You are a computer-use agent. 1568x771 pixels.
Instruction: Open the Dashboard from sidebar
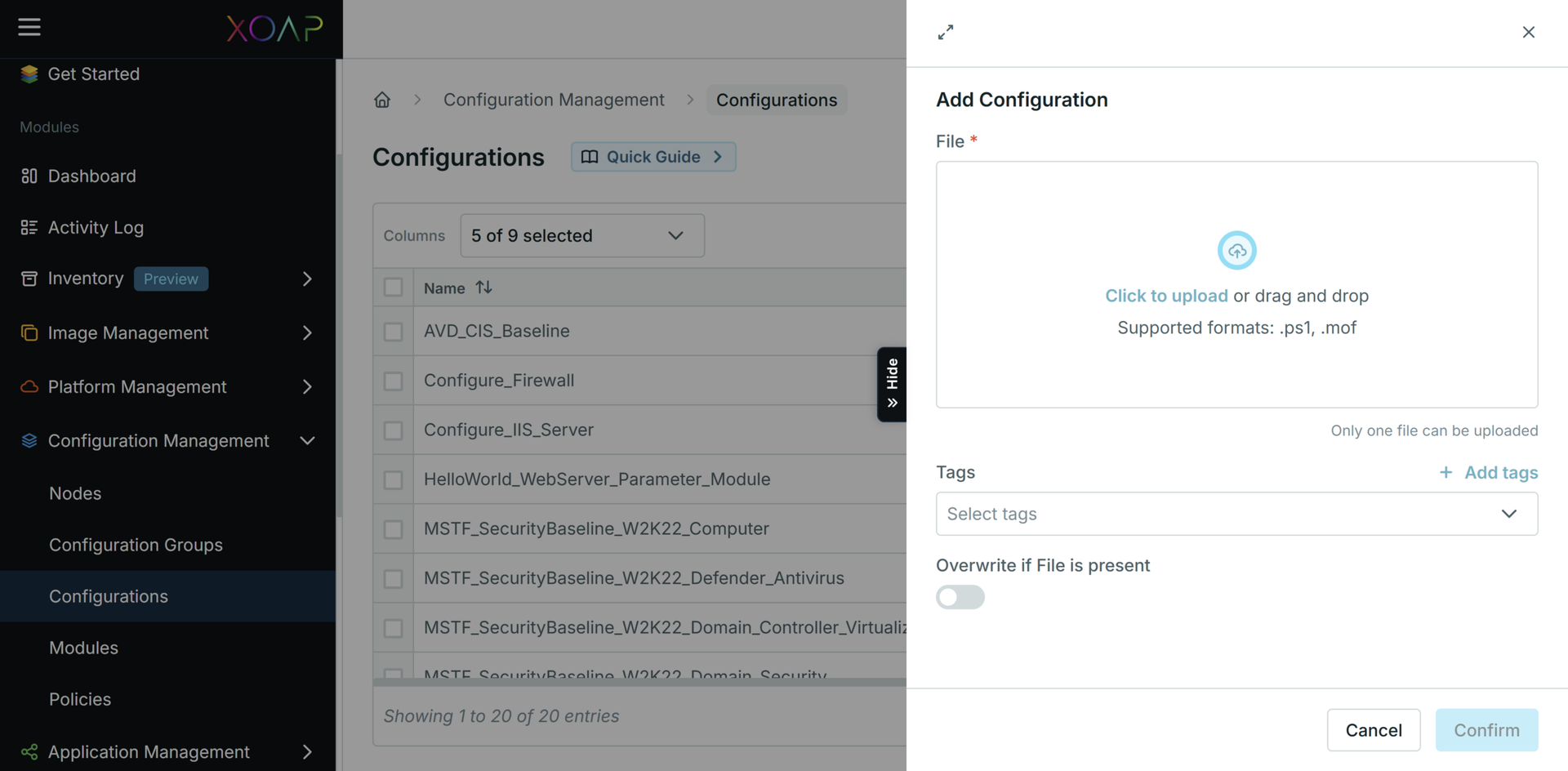coord(90,176)
